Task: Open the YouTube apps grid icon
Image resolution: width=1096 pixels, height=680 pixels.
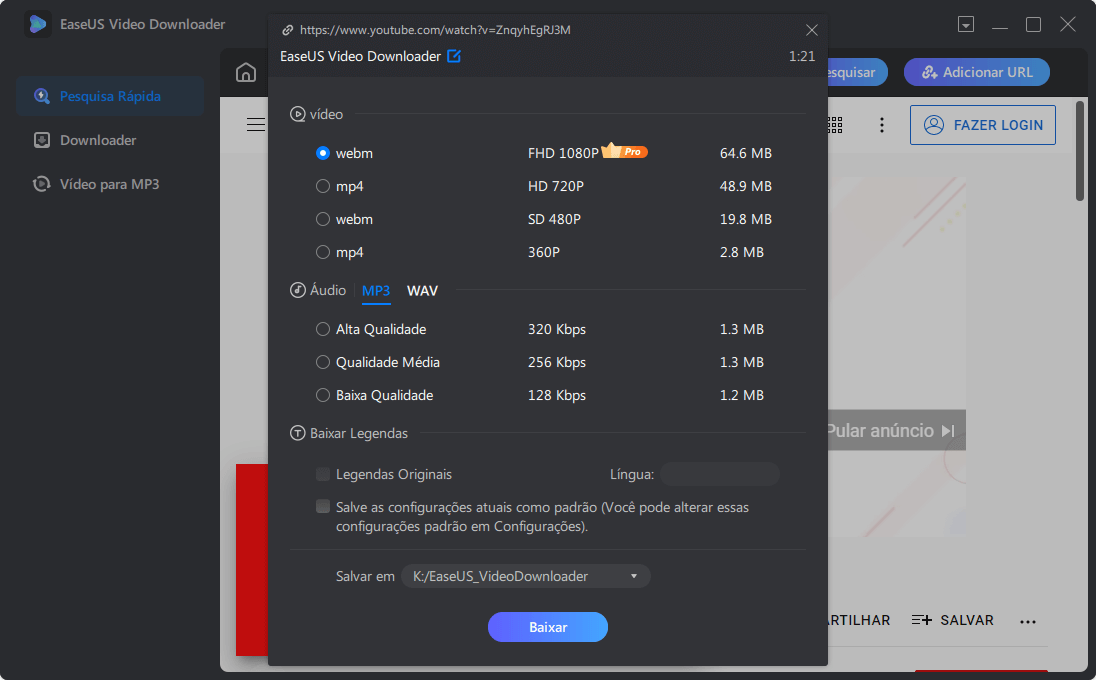Action: (x=835, y=125)
